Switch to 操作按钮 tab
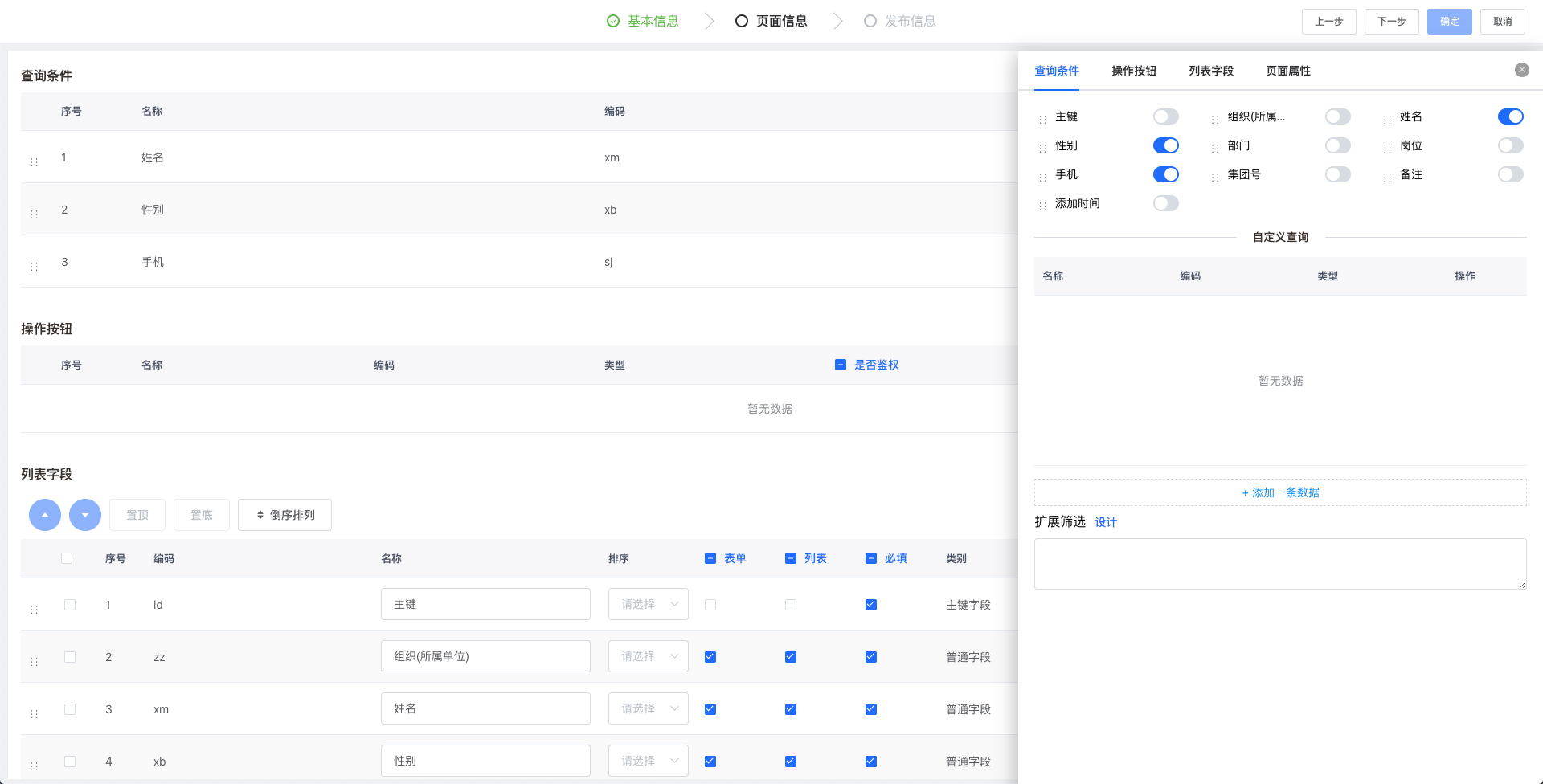This screenshot has height=784, width=1543. 1134,71
